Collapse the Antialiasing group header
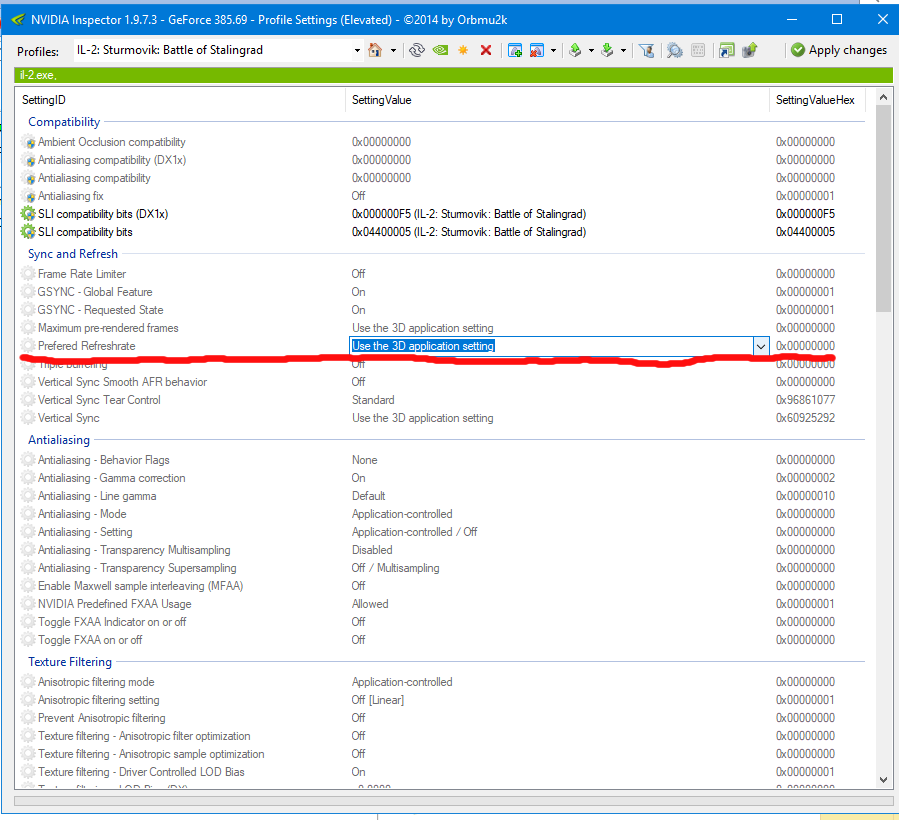This screenshot has height=820, width=899. [59, 440]
